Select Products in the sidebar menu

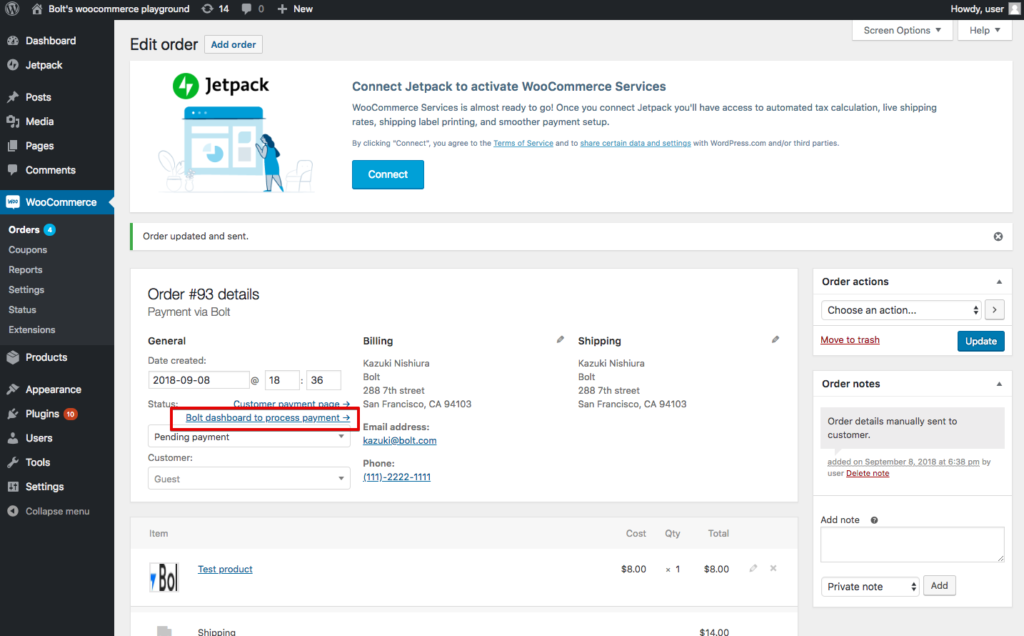(x=47, y=357)
